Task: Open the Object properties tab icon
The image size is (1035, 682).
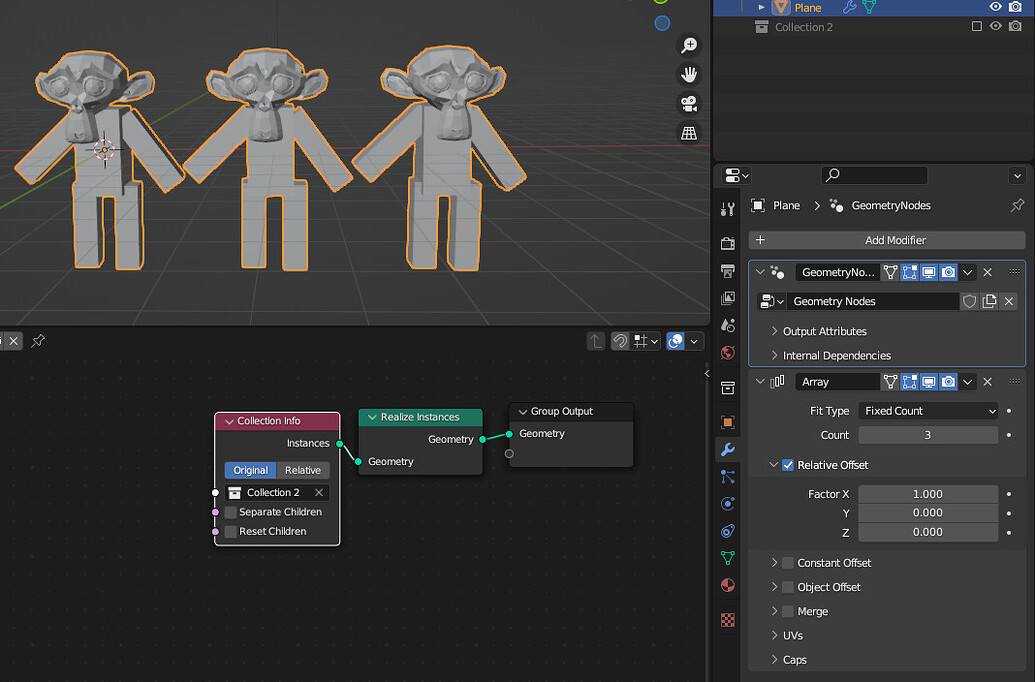Action: (x=727, y=422)
